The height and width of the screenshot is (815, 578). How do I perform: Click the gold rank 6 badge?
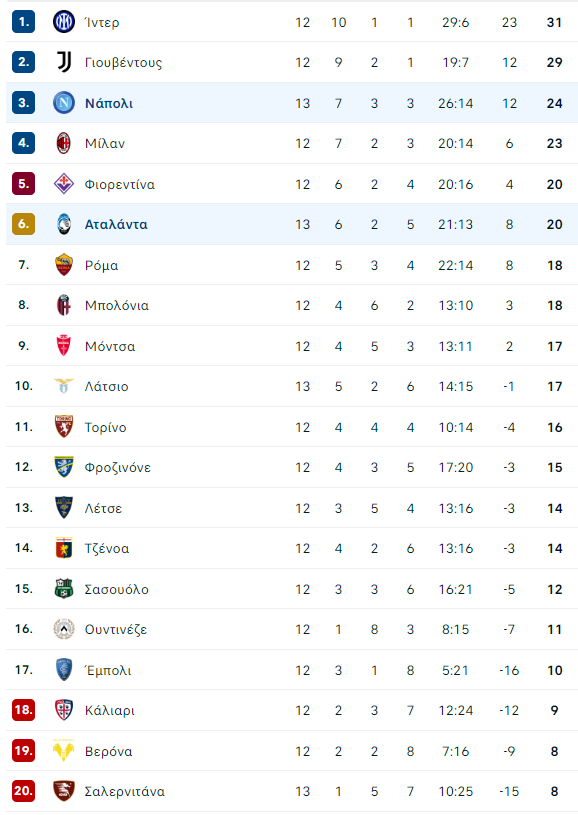[23, 224]
